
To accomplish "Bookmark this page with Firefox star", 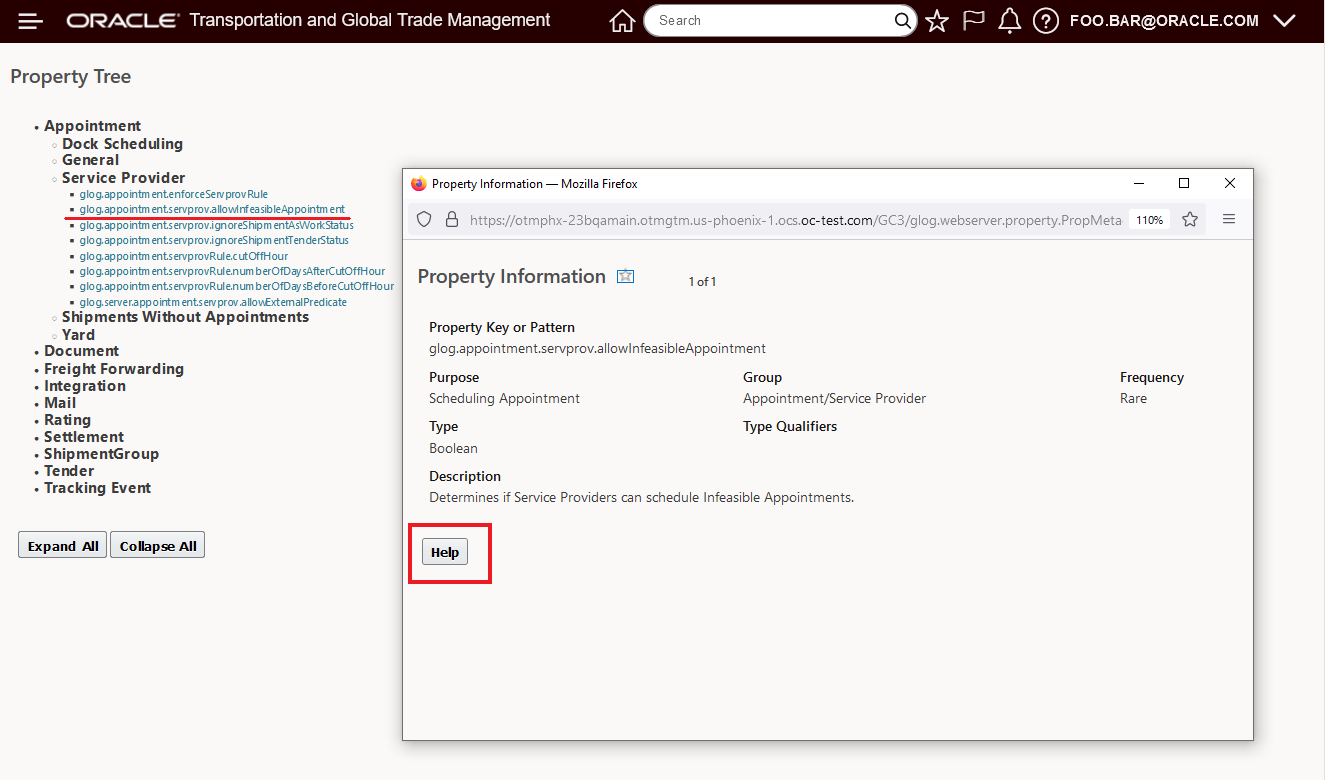I will click(1190, 220).
